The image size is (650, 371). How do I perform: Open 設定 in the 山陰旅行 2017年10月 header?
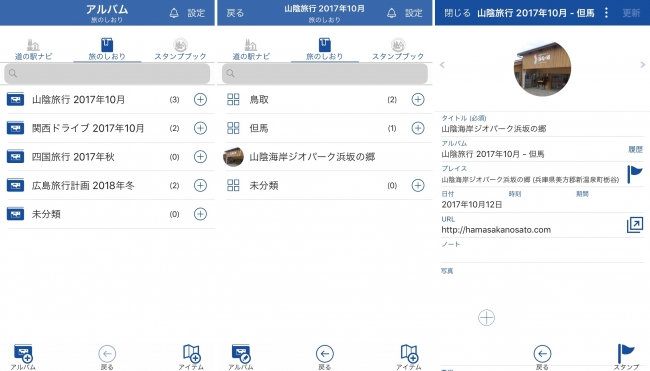(x=414, y=13)
